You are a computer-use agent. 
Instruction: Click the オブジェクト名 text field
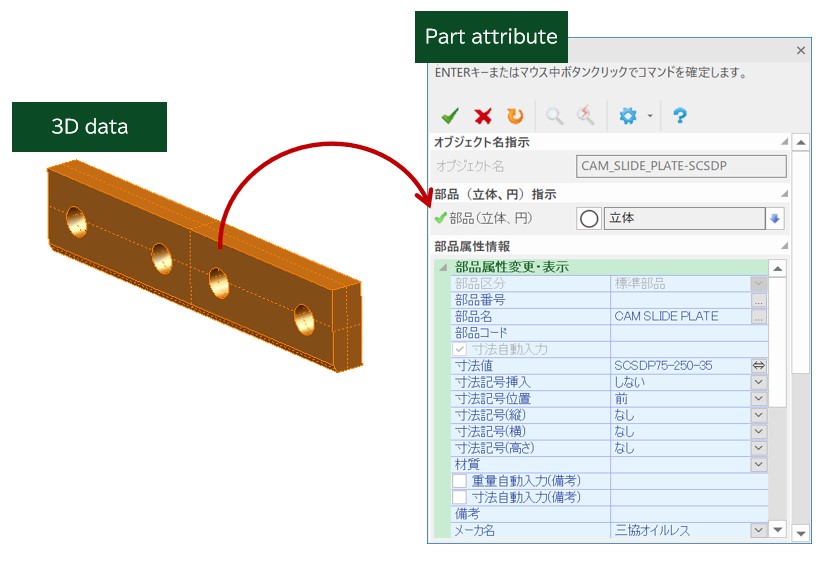click(x=681, y=166)
